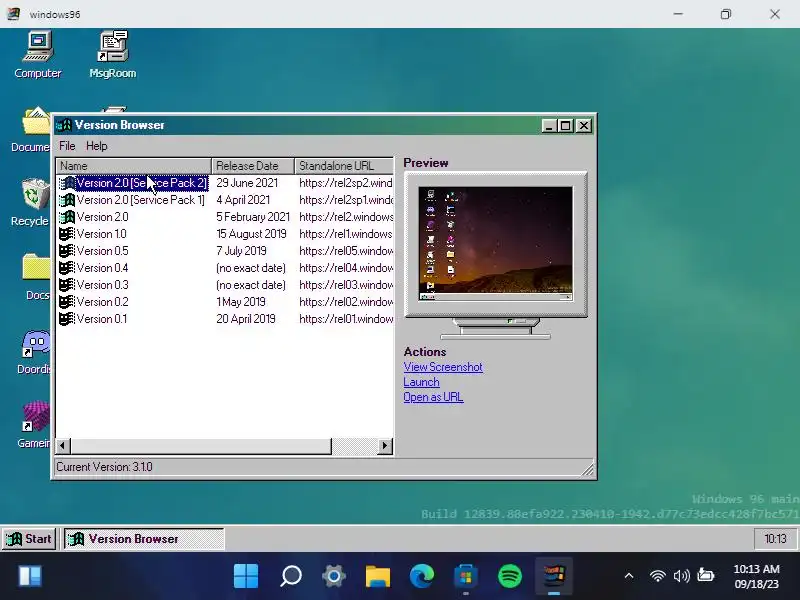
Task: Click the 29 June 2021 date cell
Action: coord(247,183)
